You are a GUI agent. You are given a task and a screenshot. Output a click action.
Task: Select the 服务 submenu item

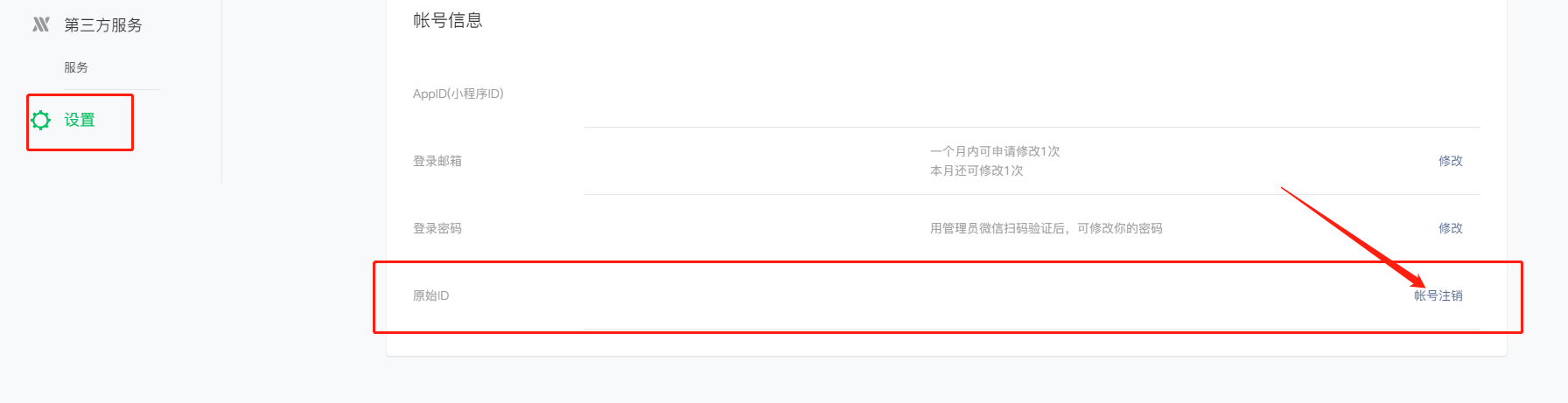pyautogui.click(x=76, y=67)
